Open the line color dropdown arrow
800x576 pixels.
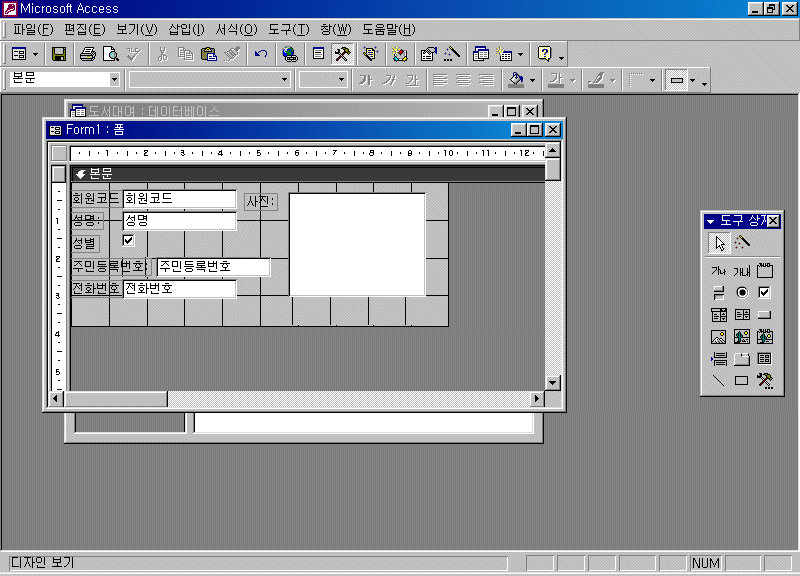point(613,80)
